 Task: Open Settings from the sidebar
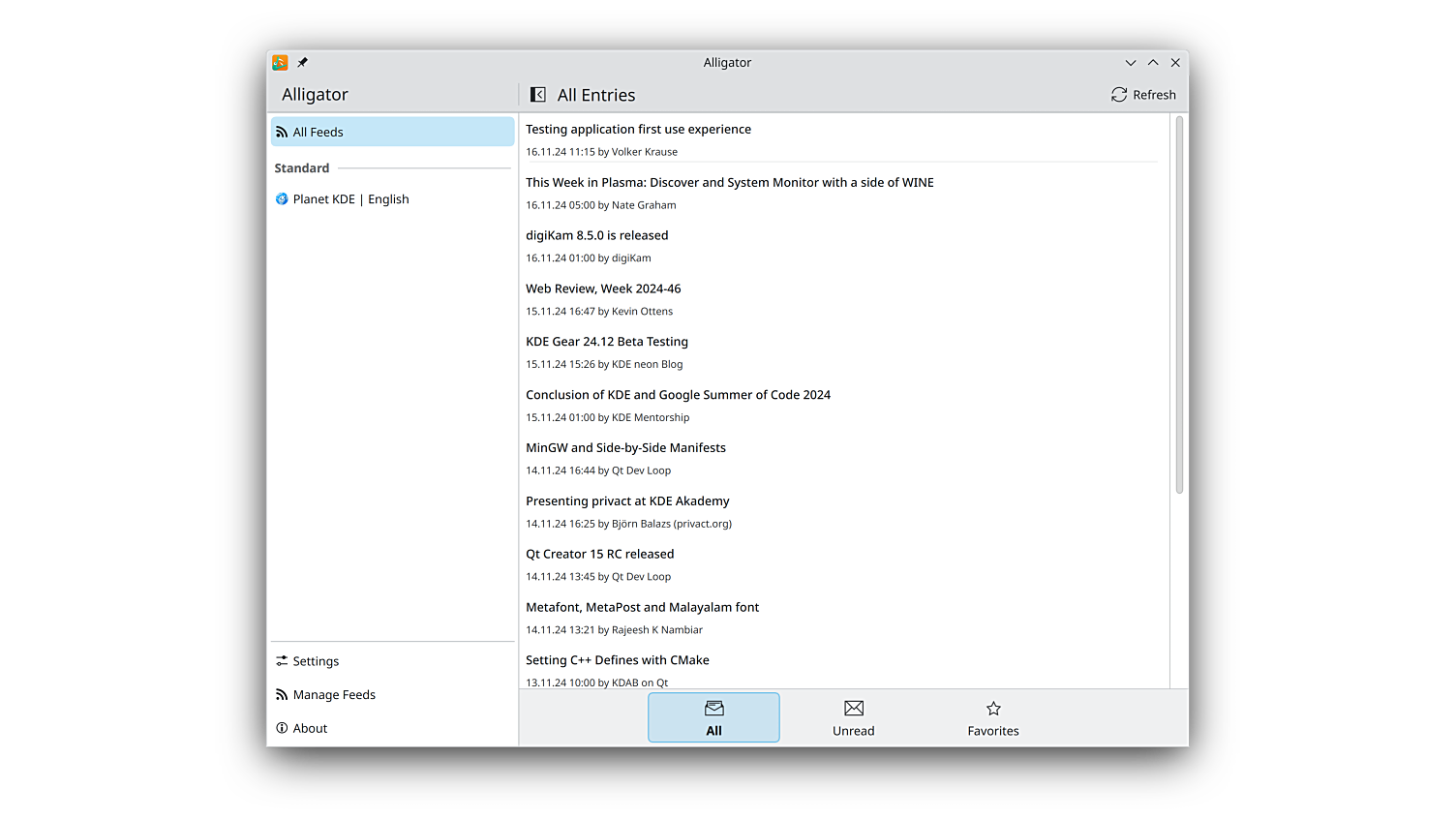(x=316, y=661)
